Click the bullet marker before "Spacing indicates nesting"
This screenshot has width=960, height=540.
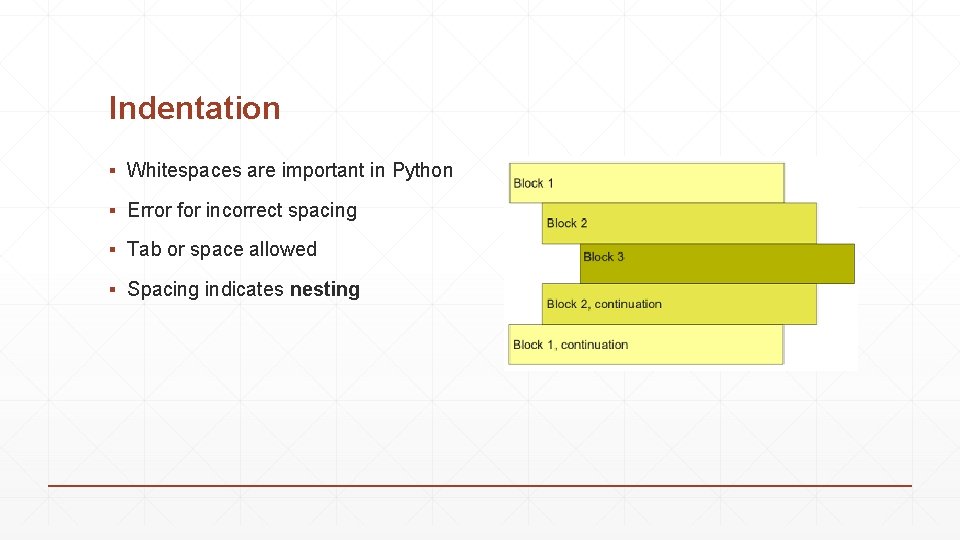(113, 289)
